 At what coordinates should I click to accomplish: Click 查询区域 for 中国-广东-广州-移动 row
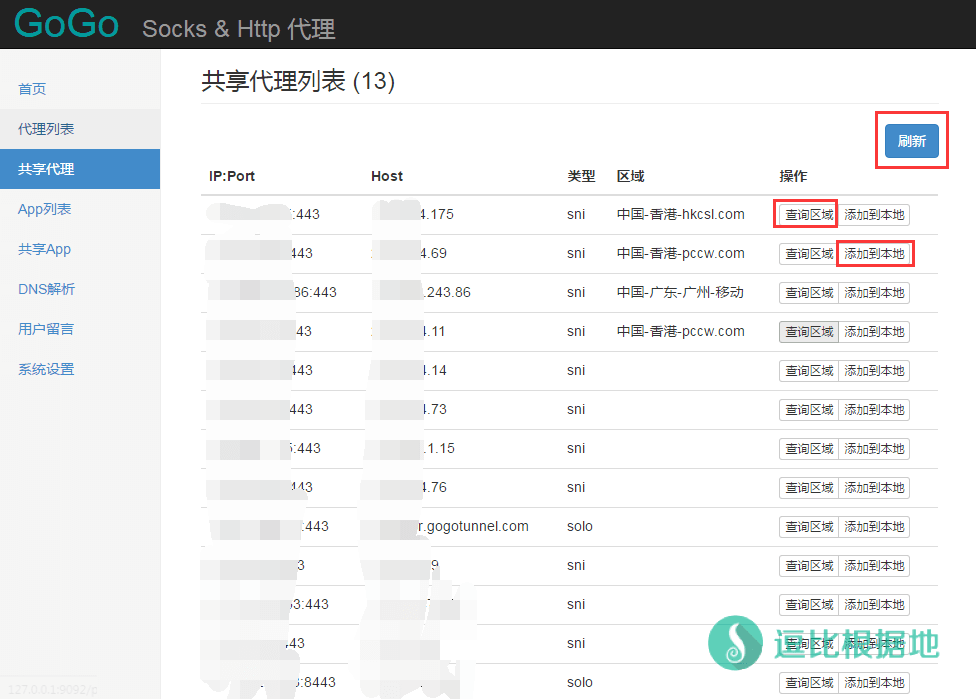[808, 293]
